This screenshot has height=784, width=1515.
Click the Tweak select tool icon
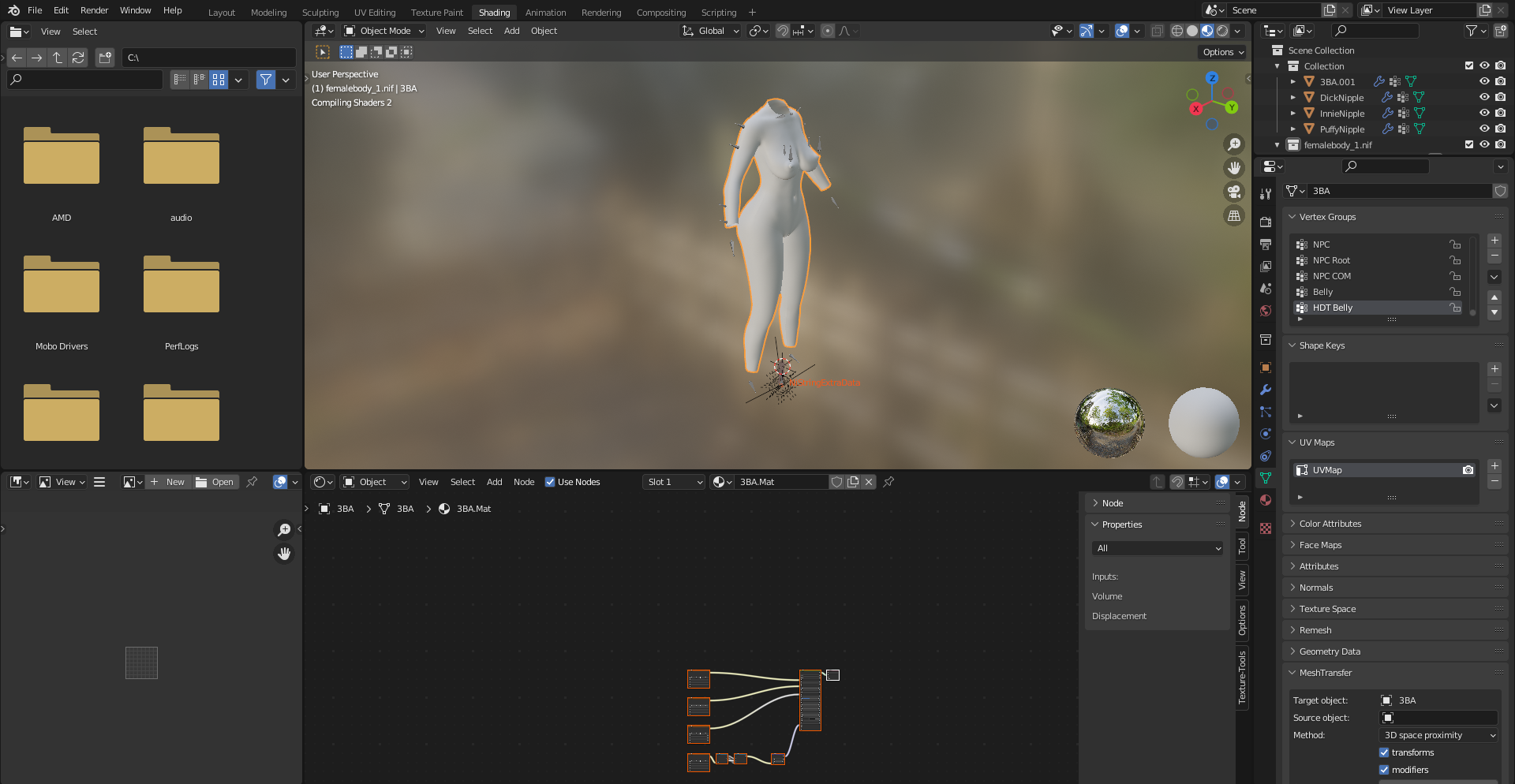pyautogui.click(x=323, y=52)
